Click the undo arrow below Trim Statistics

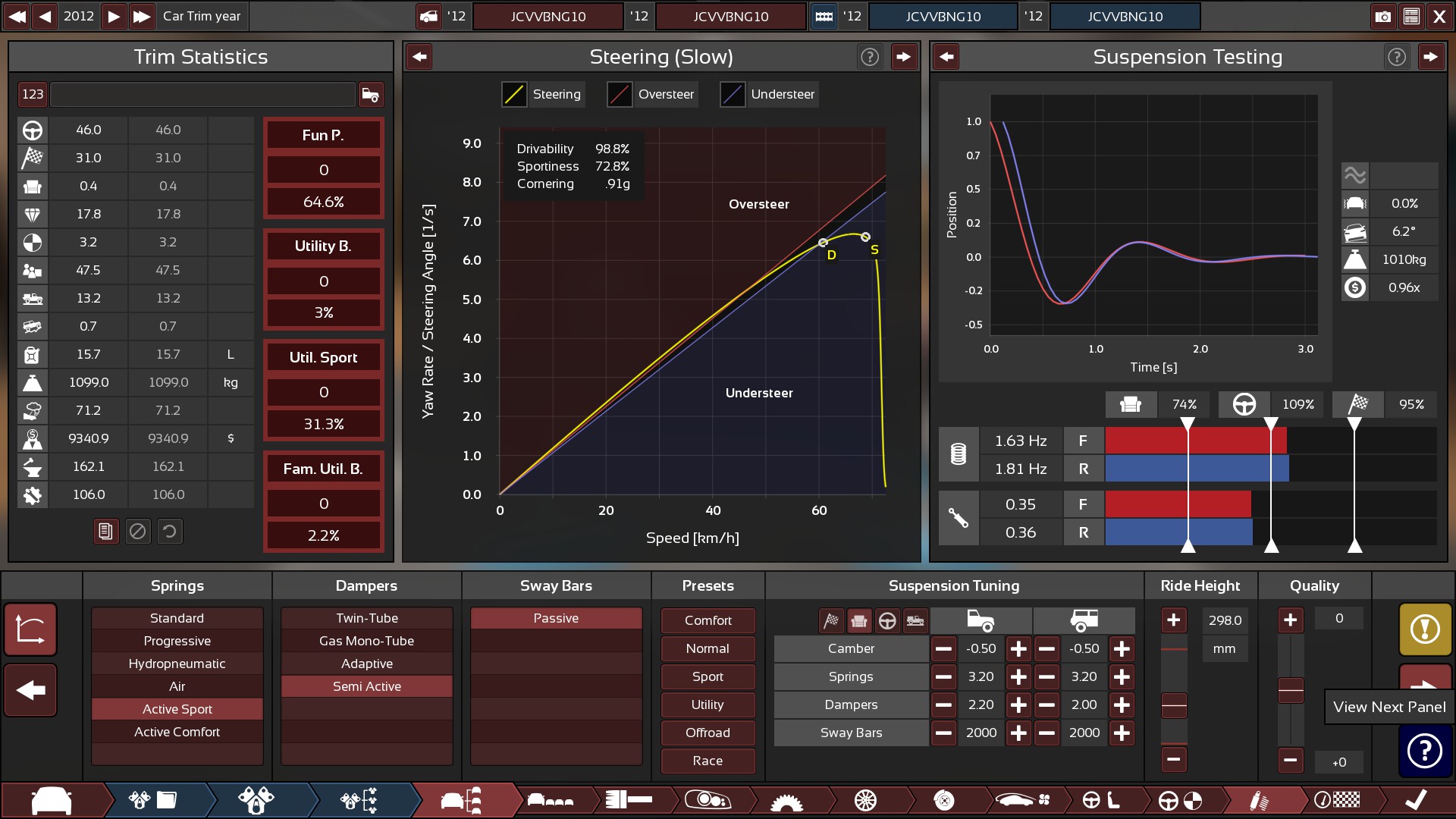tap(170, 532)
